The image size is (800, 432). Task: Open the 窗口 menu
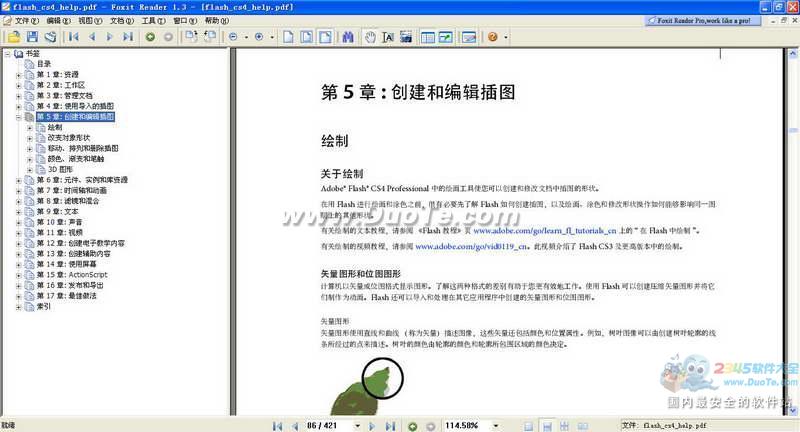pyautogui.click(x=185, y=21)
